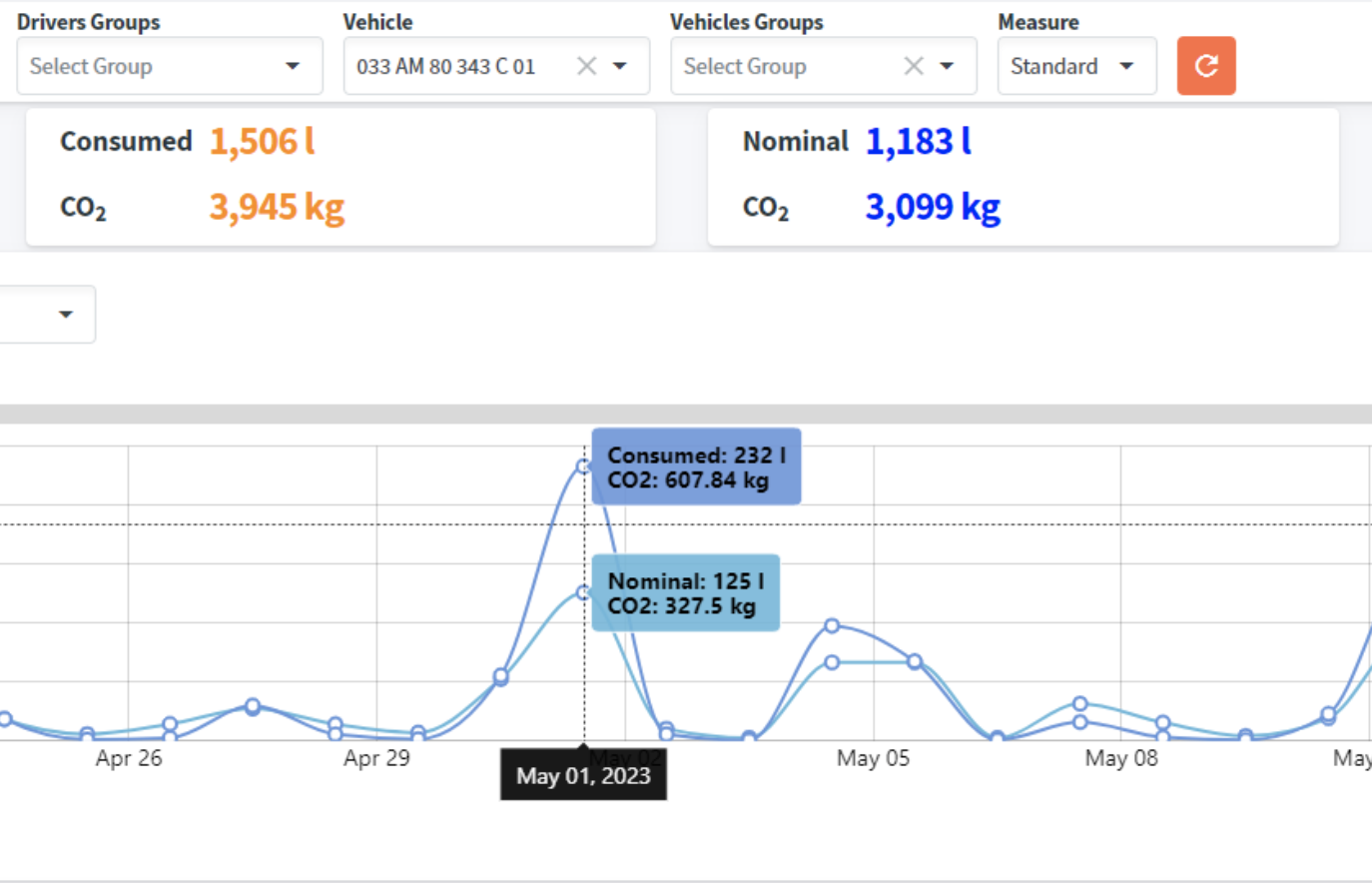1372x883 pixels.
Task: Clear the Vehicle selection with its X icon
Action: [586, 66]
